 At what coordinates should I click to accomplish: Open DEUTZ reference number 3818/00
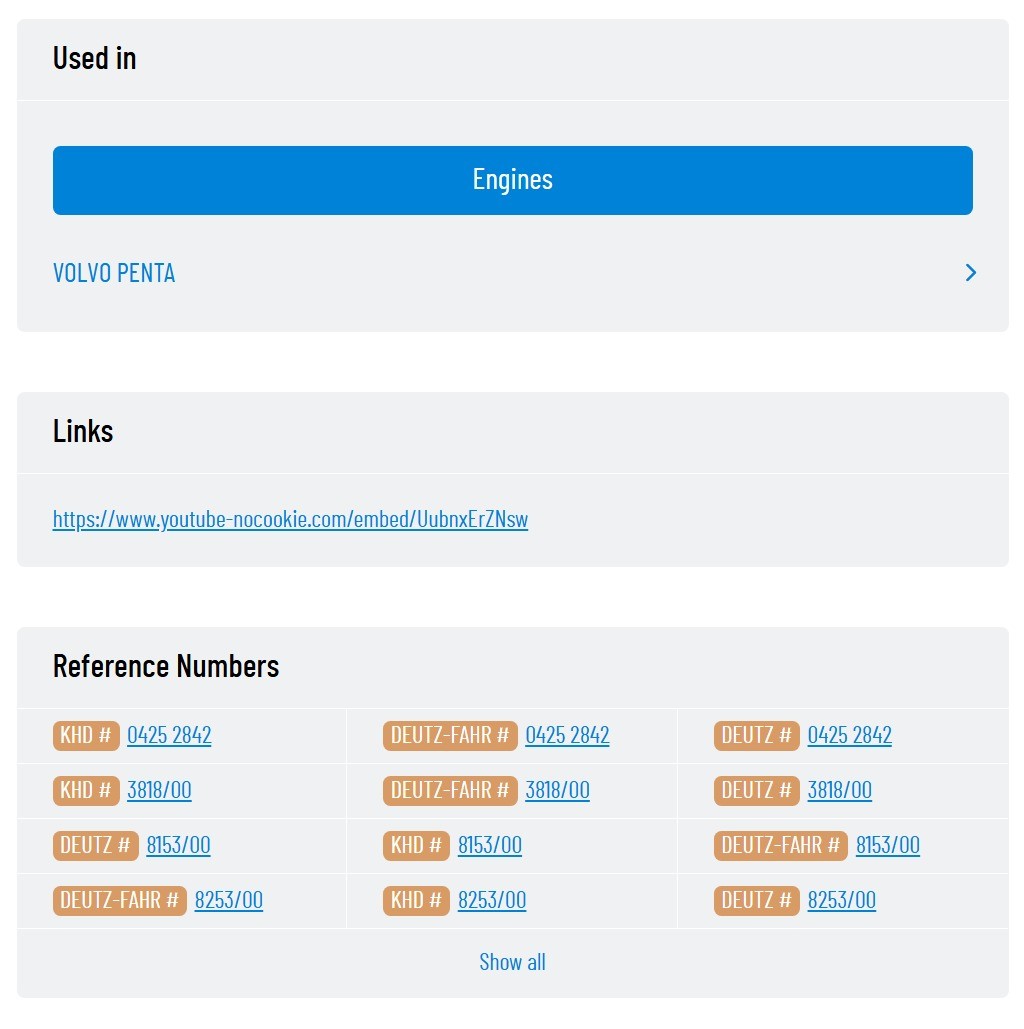[x=839, y=790]
